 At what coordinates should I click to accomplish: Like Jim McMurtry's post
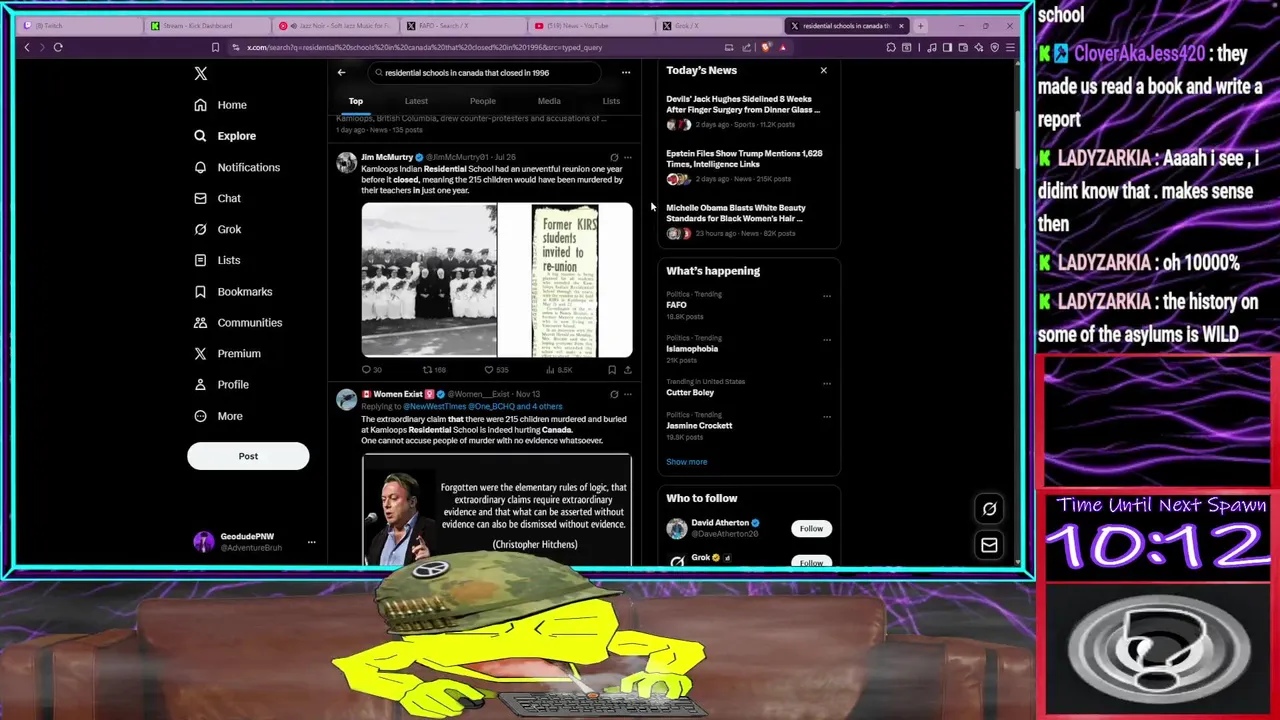click(x=495, y=370)
